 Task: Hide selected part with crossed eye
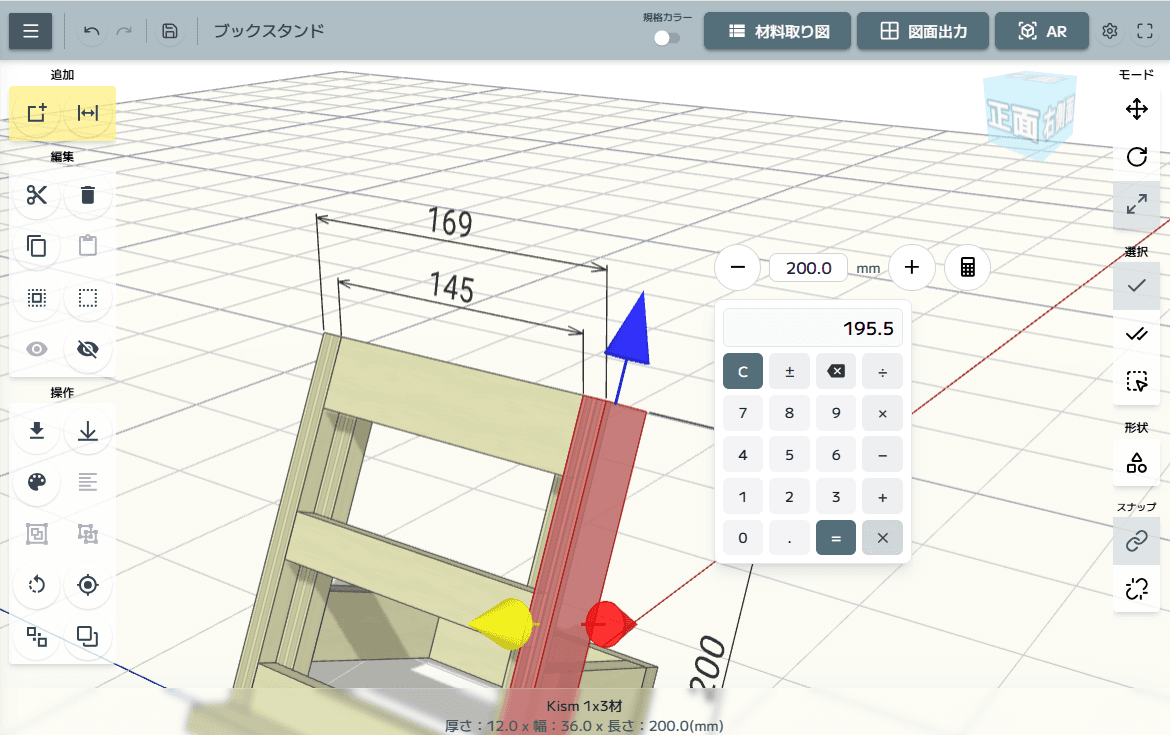pyautogui.click(x=88, y=349)
